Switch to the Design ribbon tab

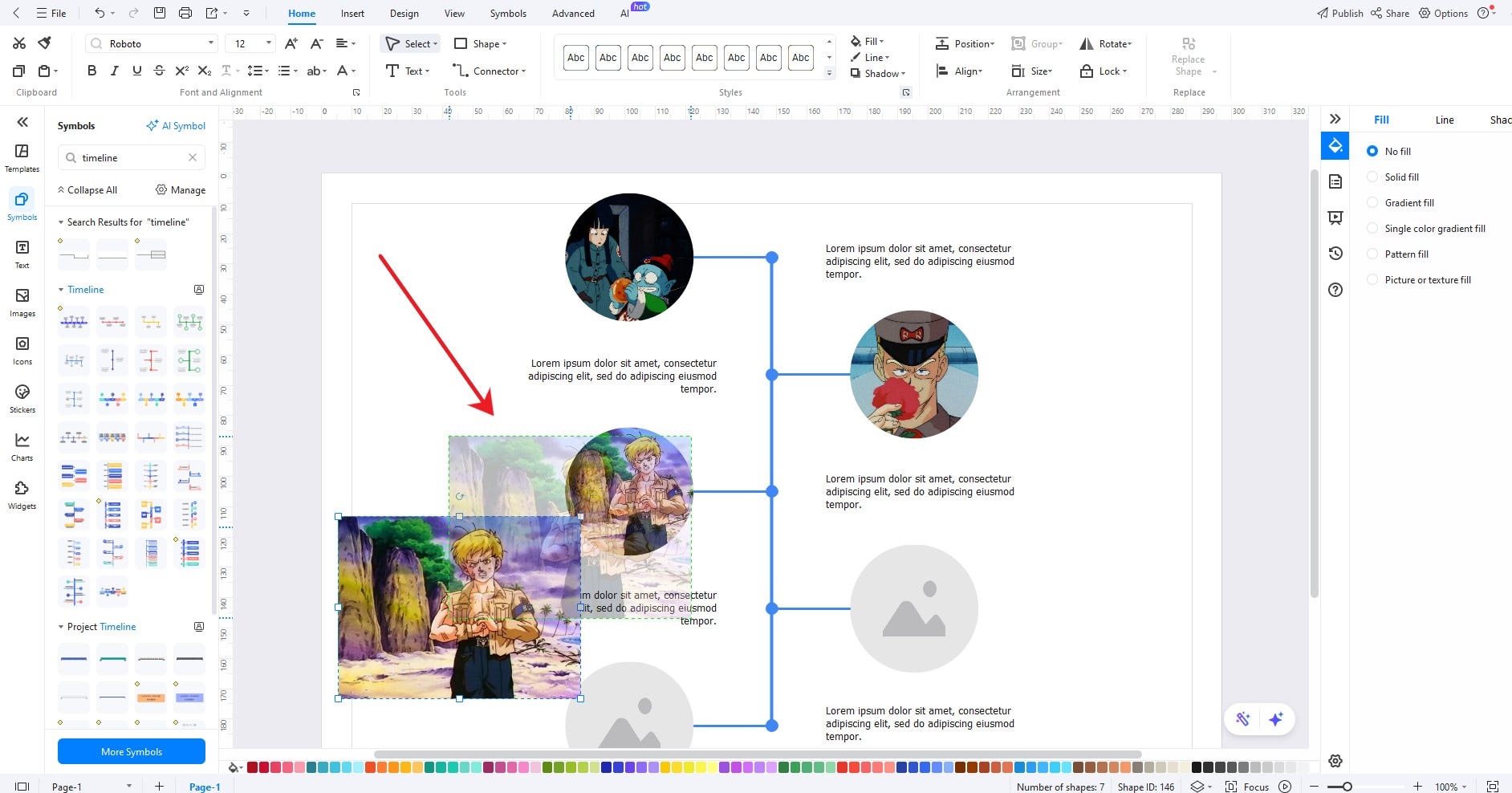(x=404, y=14)
